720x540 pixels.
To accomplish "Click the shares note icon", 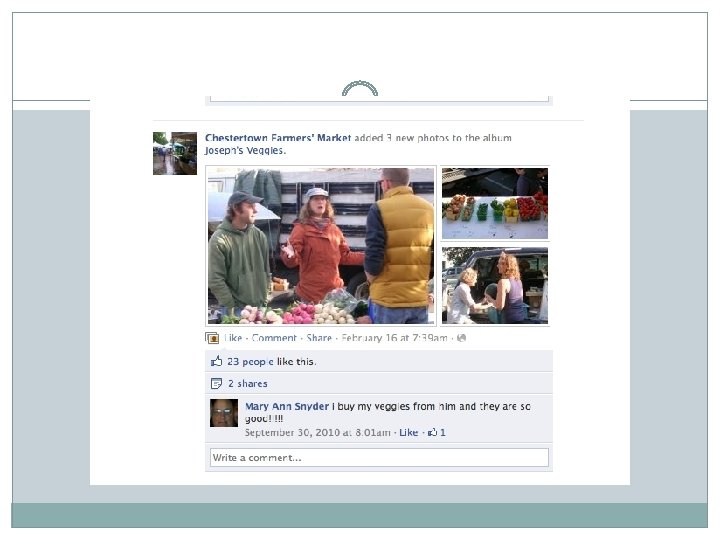I will 216,383.
